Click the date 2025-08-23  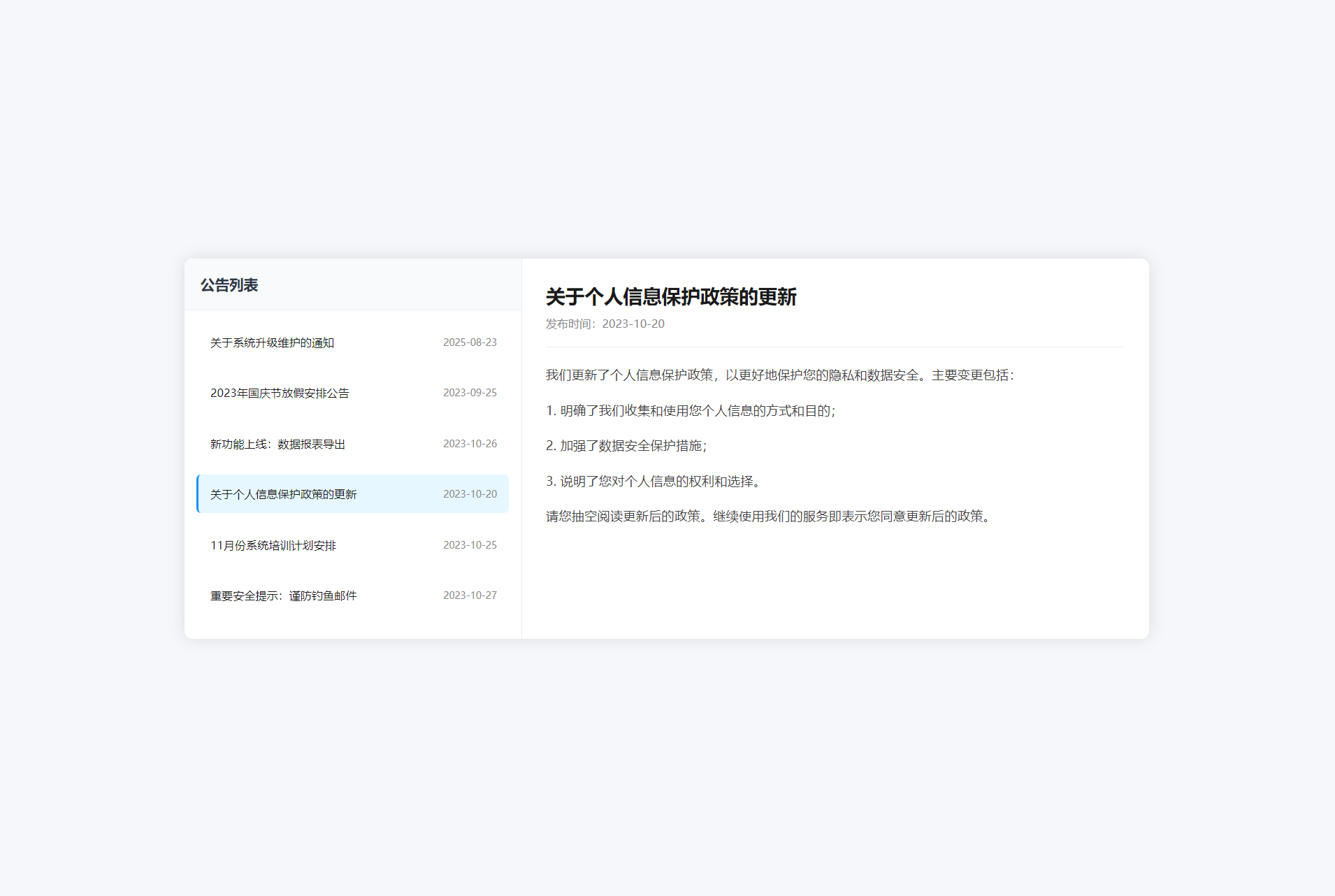(x=470, y=342)
